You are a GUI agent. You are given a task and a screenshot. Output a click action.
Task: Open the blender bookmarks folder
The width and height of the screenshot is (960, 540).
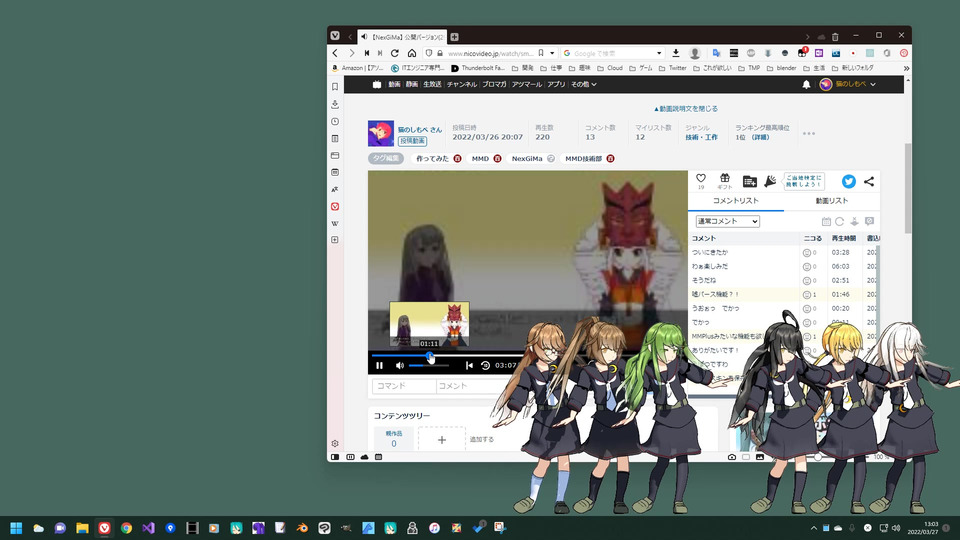781,68
